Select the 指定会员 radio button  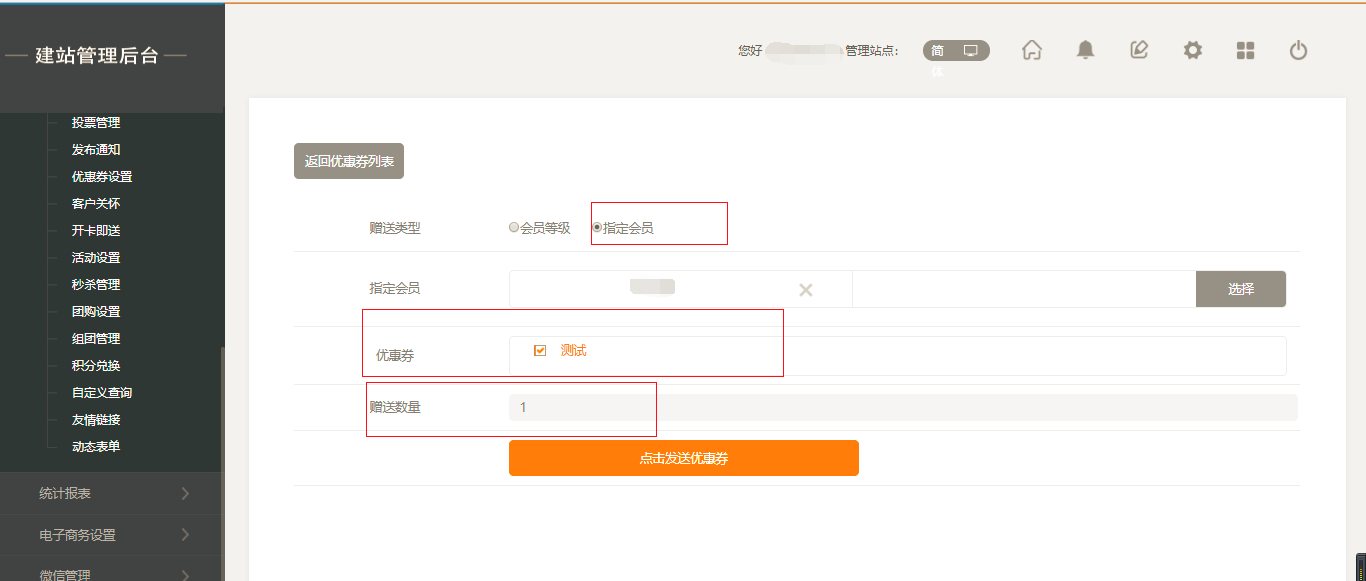598,228
